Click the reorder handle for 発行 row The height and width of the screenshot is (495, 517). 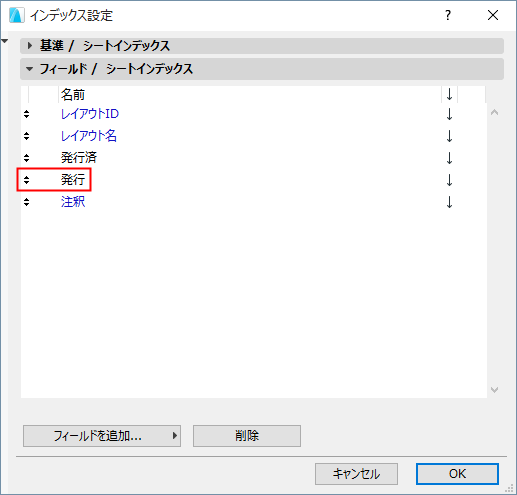tap(26, 180)
